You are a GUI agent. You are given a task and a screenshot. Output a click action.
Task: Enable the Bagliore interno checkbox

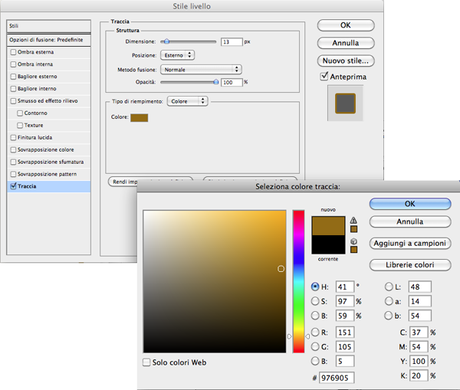(x=13, y=89)
